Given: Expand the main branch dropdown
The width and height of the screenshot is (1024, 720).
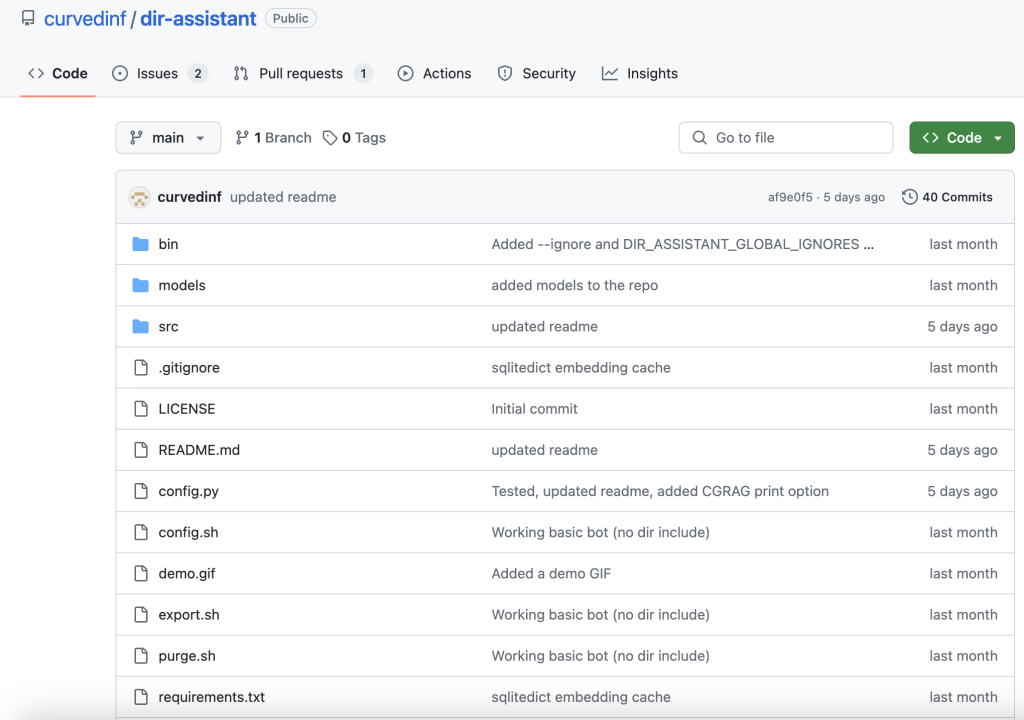Looking at the screenshot, I should (168, 138).
